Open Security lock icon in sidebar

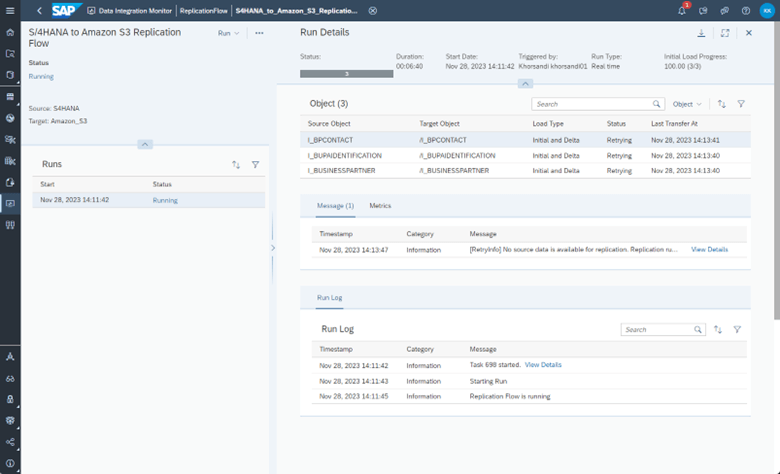(10, 399)
